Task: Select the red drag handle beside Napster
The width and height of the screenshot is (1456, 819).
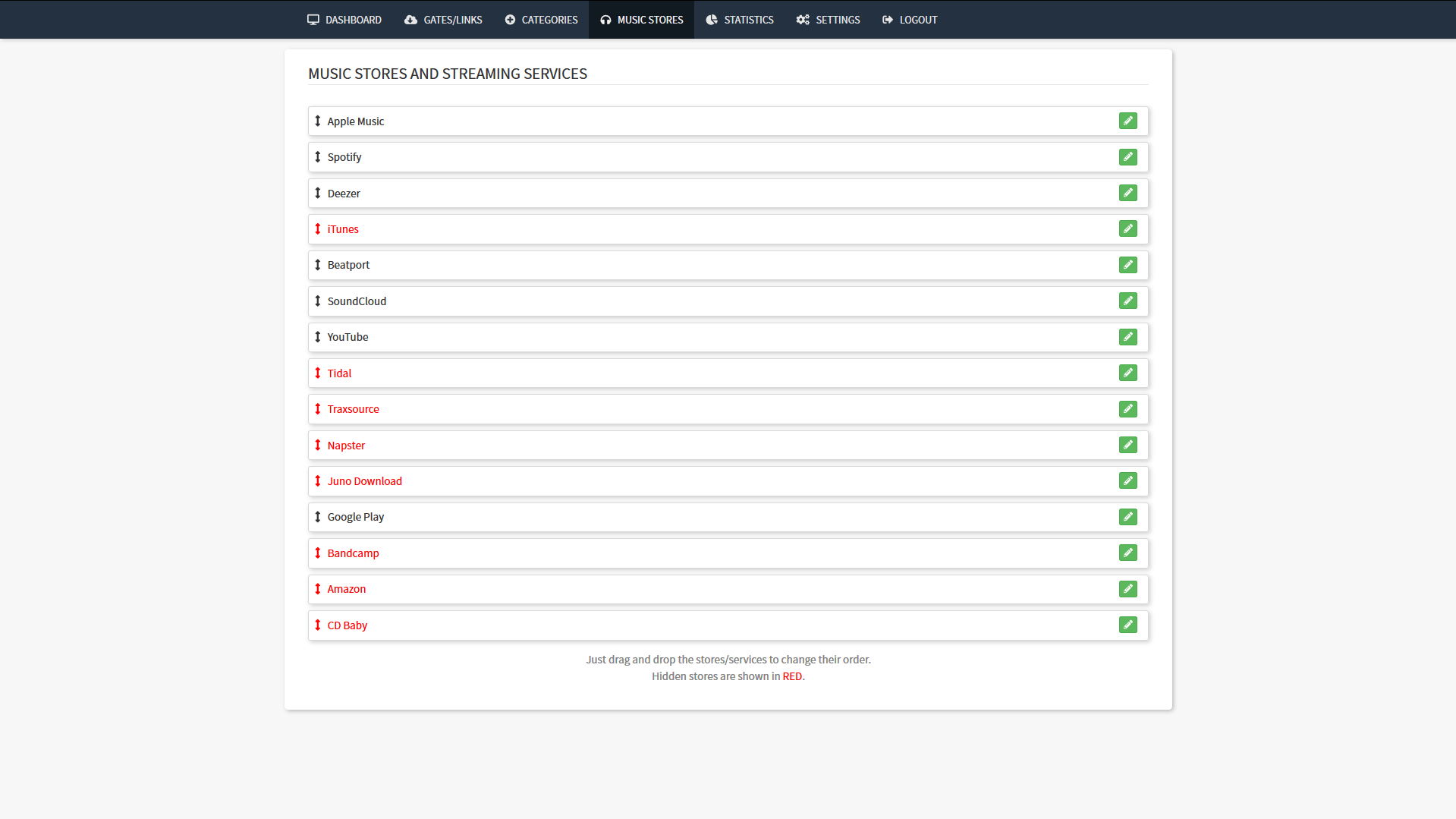Action: (x=317, y=445)
